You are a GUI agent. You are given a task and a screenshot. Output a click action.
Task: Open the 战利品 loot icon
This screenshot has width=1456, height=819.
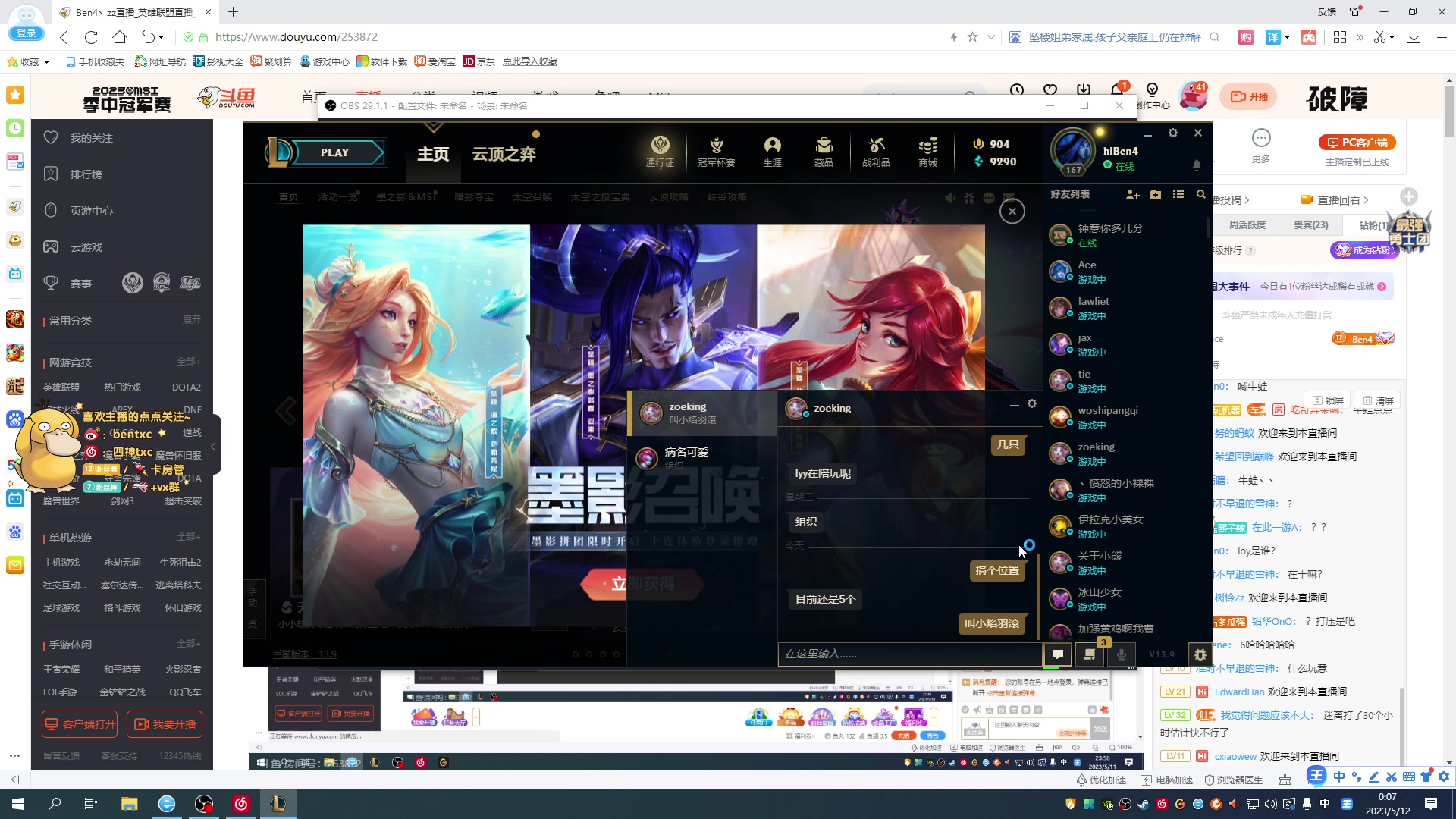[x=876, y=152]
